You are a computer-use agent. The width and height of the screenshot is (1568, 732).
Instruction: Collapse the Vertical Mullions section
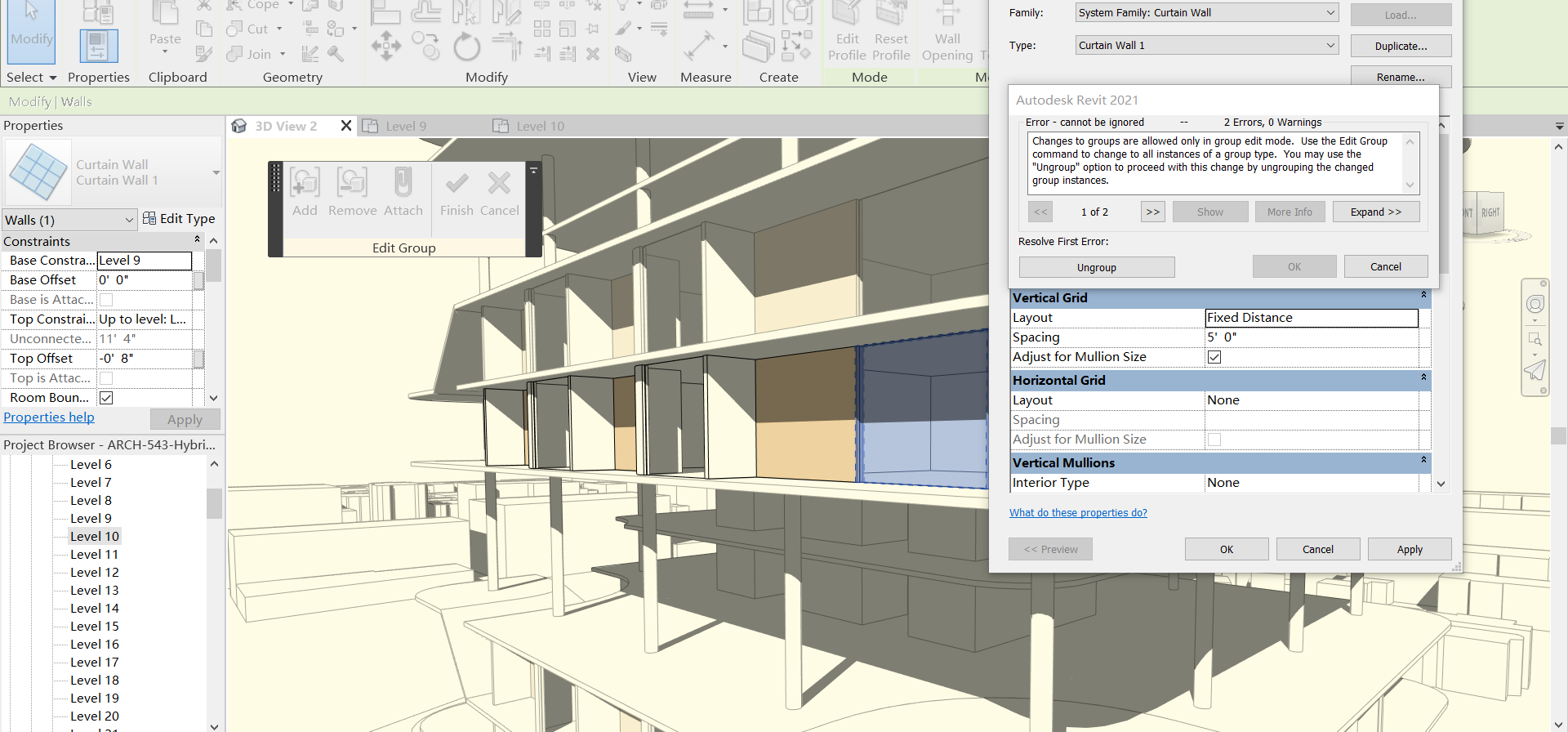1423,460
